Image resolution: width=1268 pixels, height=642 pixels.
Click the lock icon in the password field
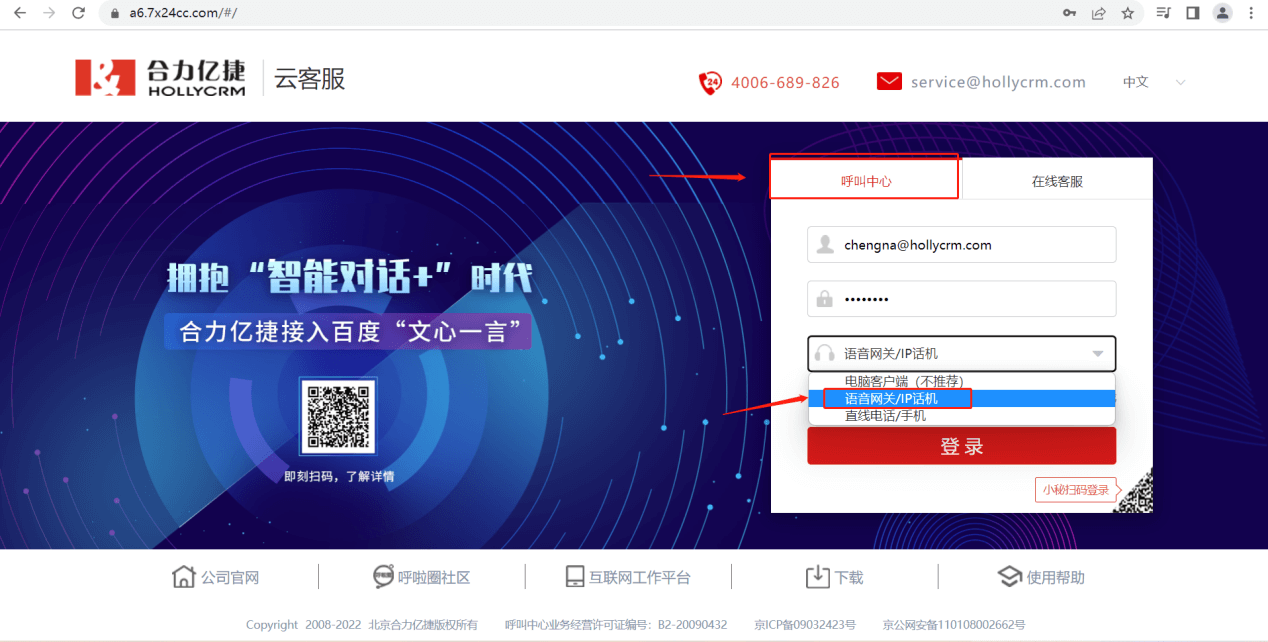coord(825,299)
